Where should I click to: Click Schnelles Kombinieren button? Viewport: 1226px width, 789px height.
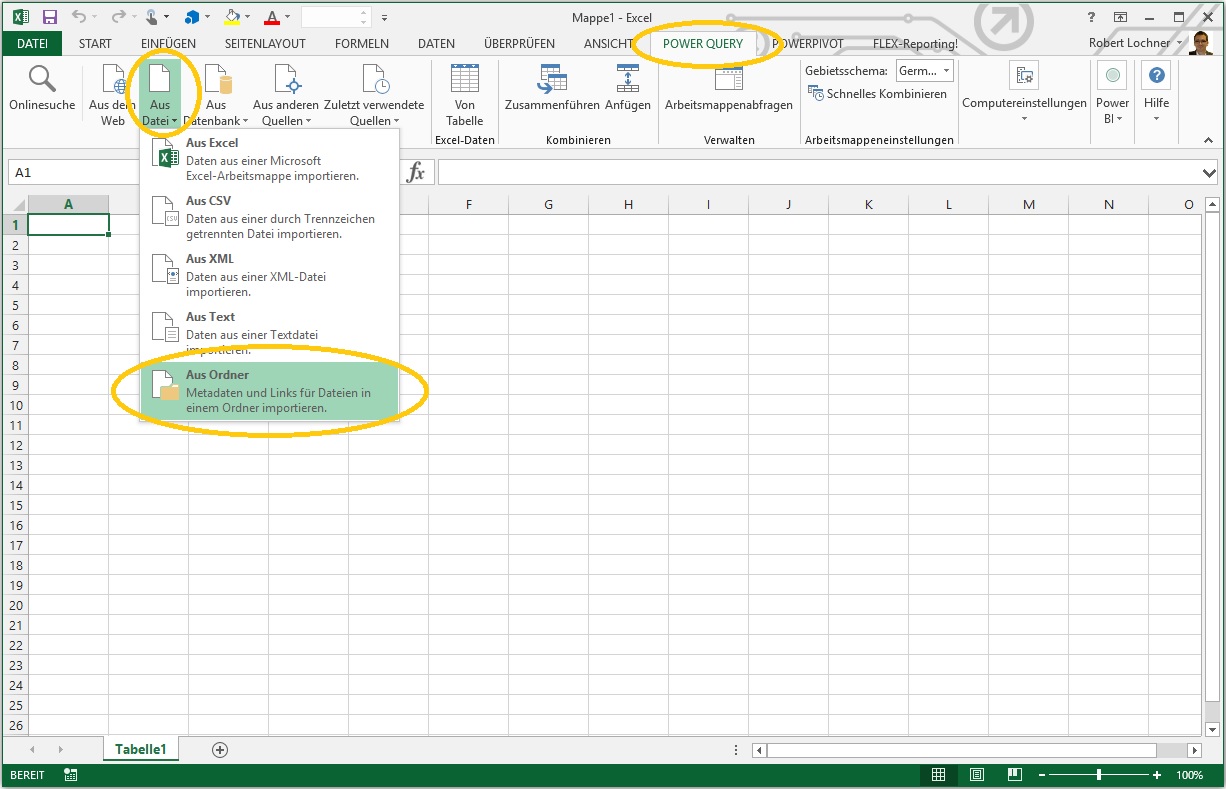tap(877, 94)
